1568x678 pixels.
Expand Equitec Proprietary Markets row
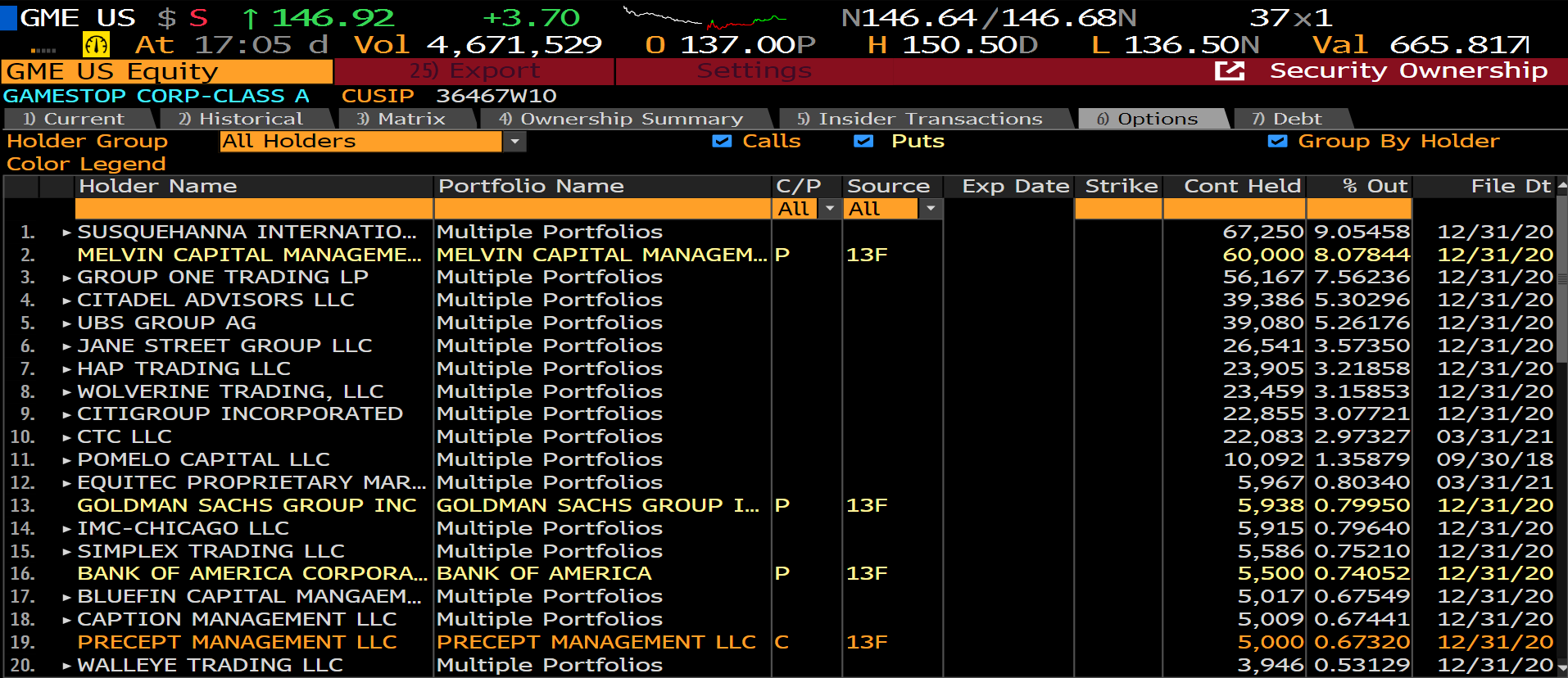click(67, 483)
